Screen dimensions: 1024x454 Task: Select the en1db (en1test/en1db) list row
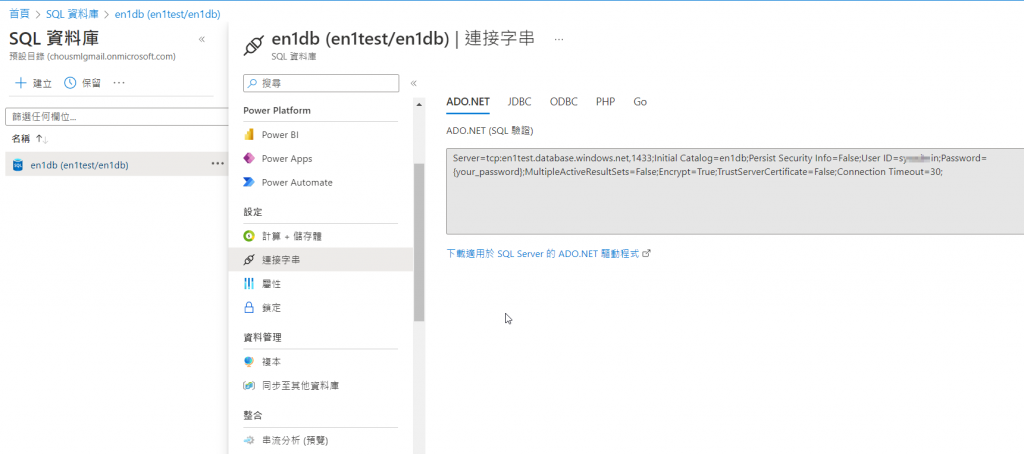coord(115,165)
